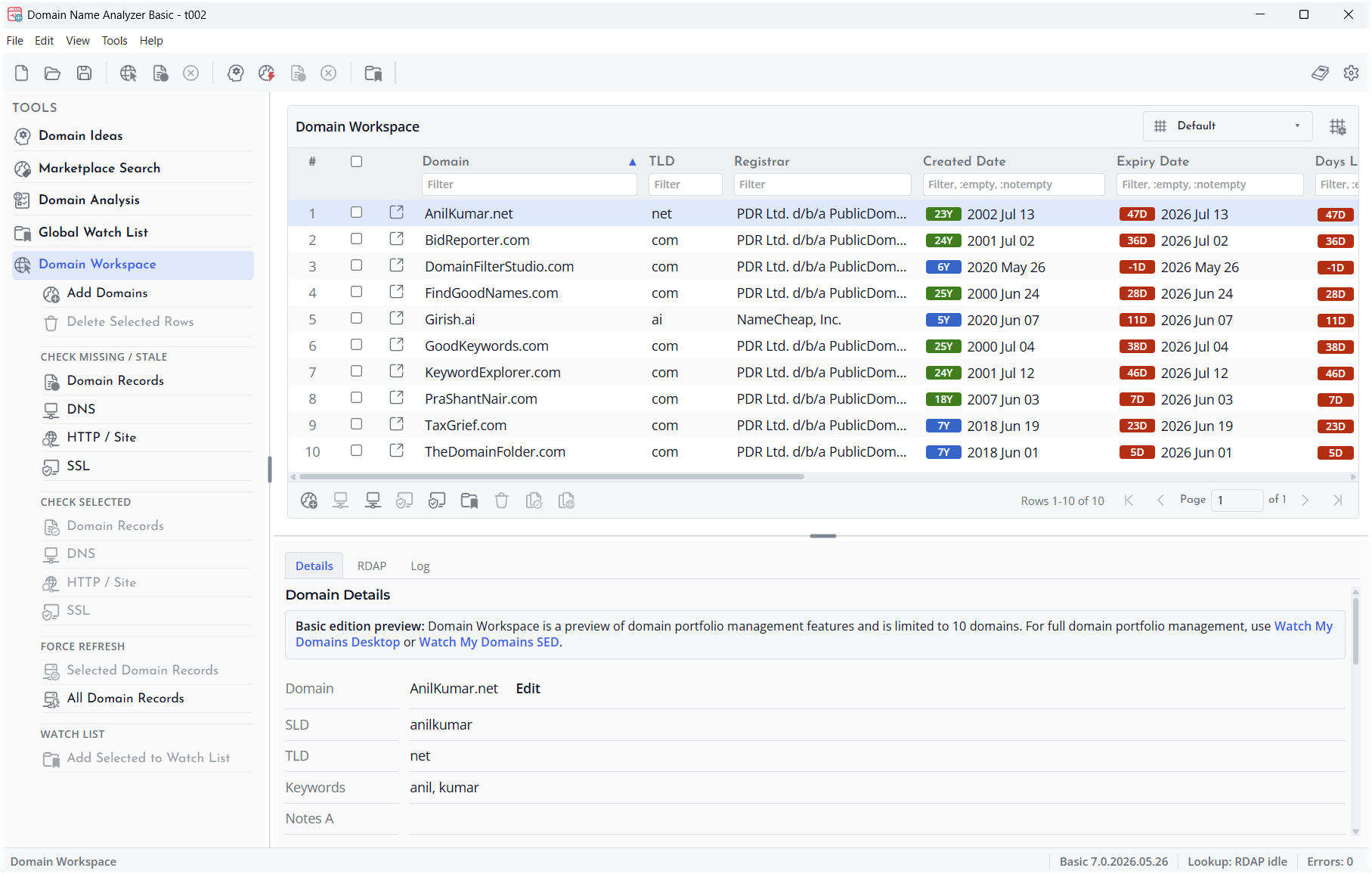This screenshot has width=1372, height=874.
Task: Sort by the Domain column header
Action: [x=446, y=161]
